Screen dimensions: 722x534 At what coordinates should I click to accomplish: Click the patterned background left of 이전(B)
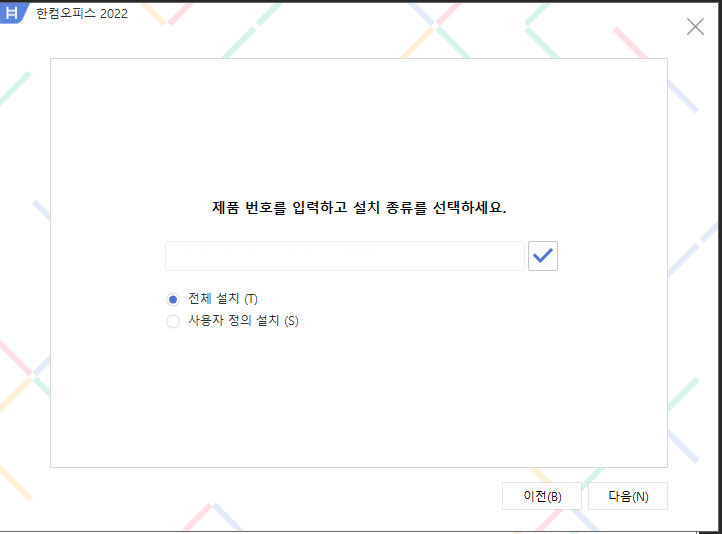click(300, 496)
